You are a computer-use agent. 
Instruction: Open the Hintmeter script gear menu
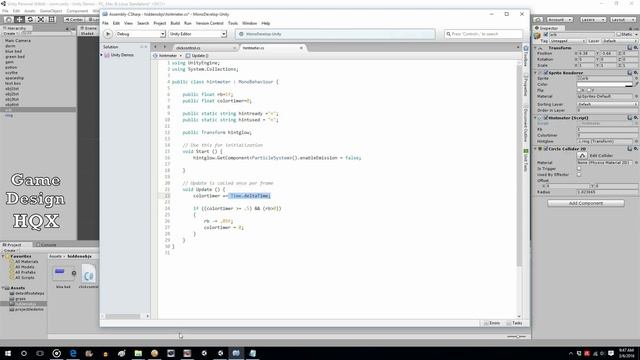point(636,118)
